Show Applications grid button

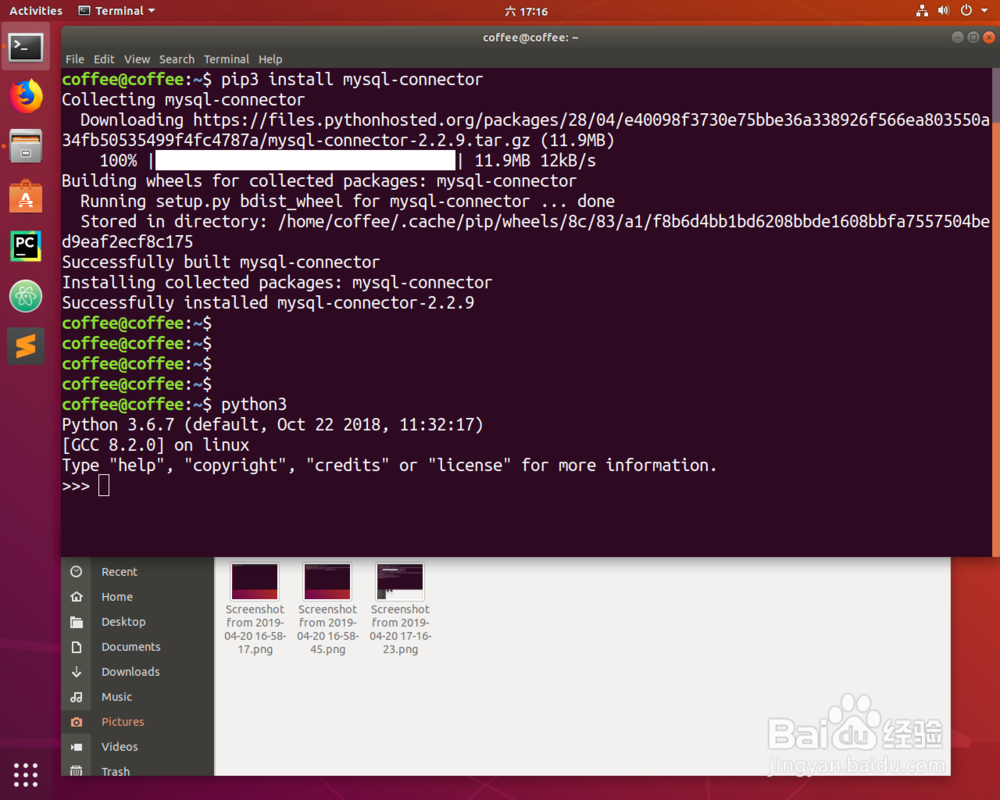click(x=26, y=774)
